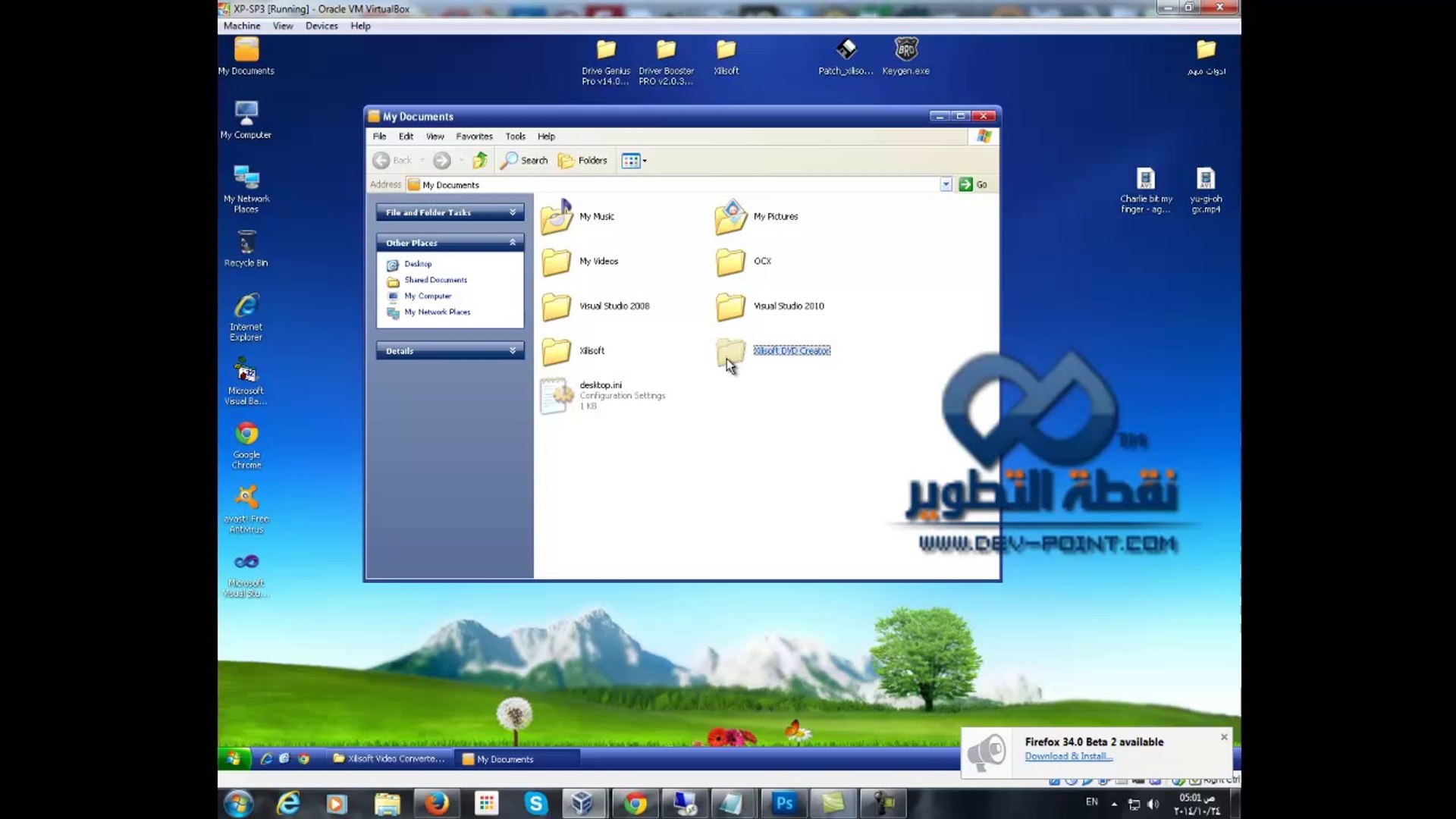1456x819 pixels.
Task: Select the desktop.ini file
Action: 603,396
